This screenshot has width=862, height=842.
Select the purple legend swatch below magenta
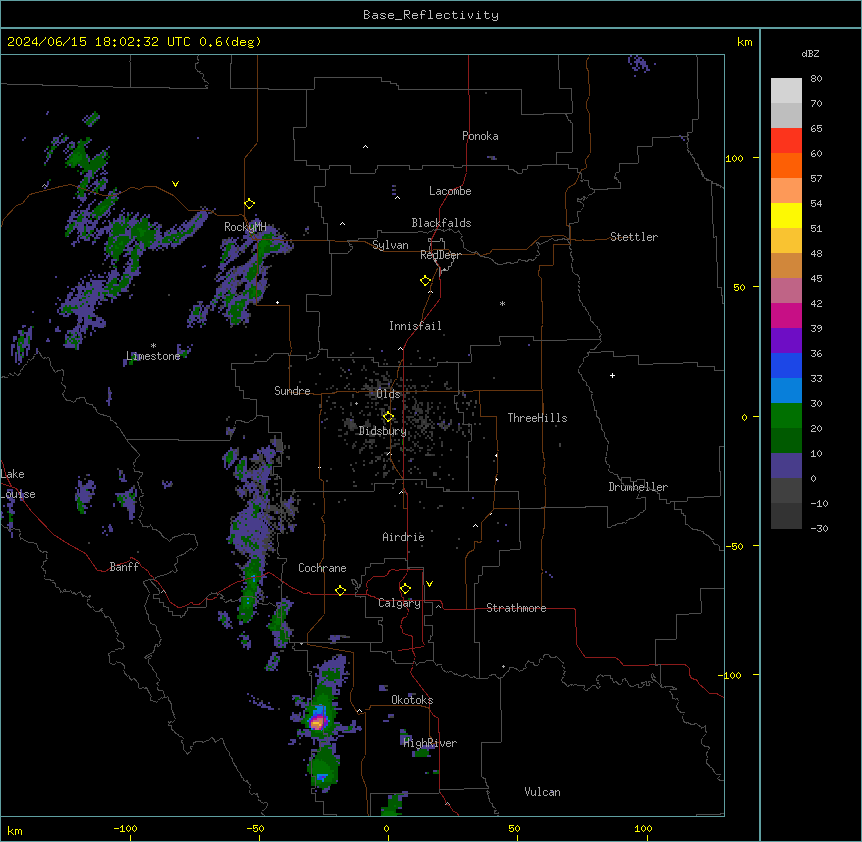pyautogui.click(x=786, y=340)
